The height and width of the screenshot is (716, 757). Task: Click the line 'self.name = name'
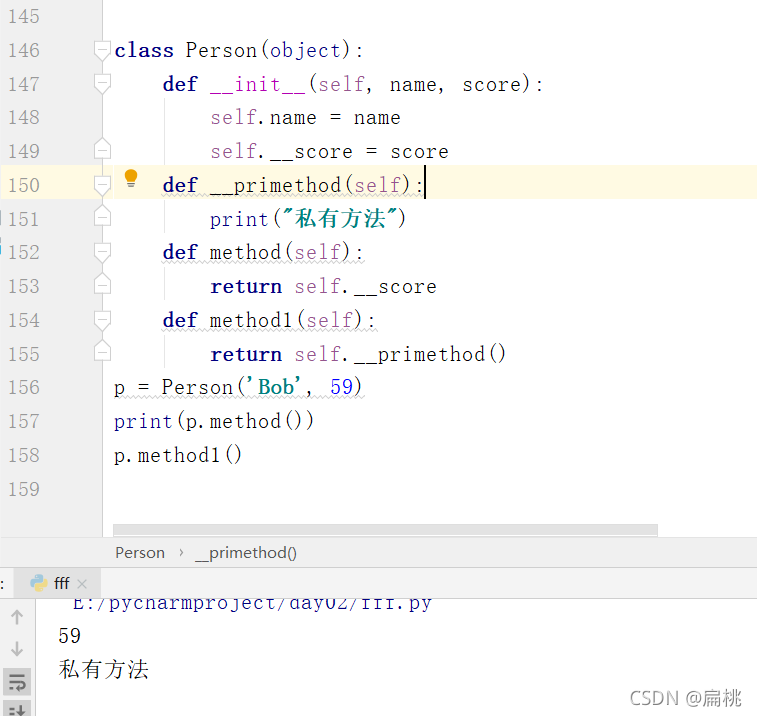point(305,118)
